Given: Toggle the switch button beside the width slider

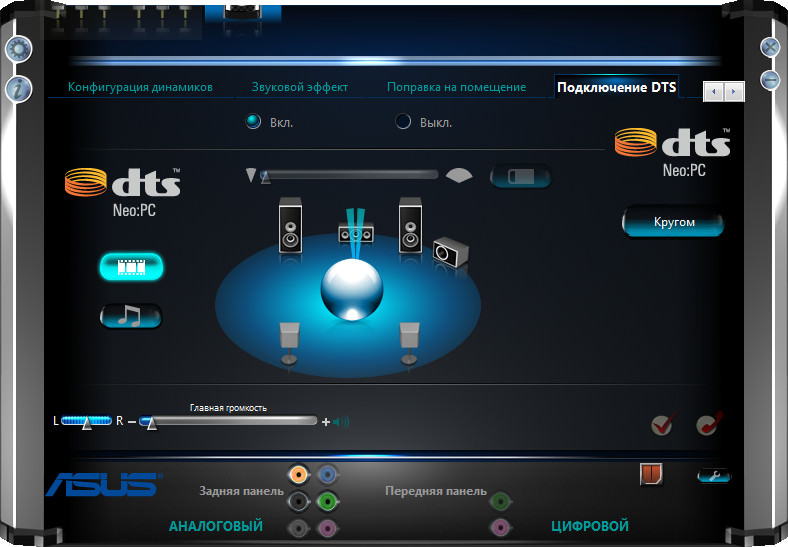Looking at the screenshot, I should pos(521,176).
